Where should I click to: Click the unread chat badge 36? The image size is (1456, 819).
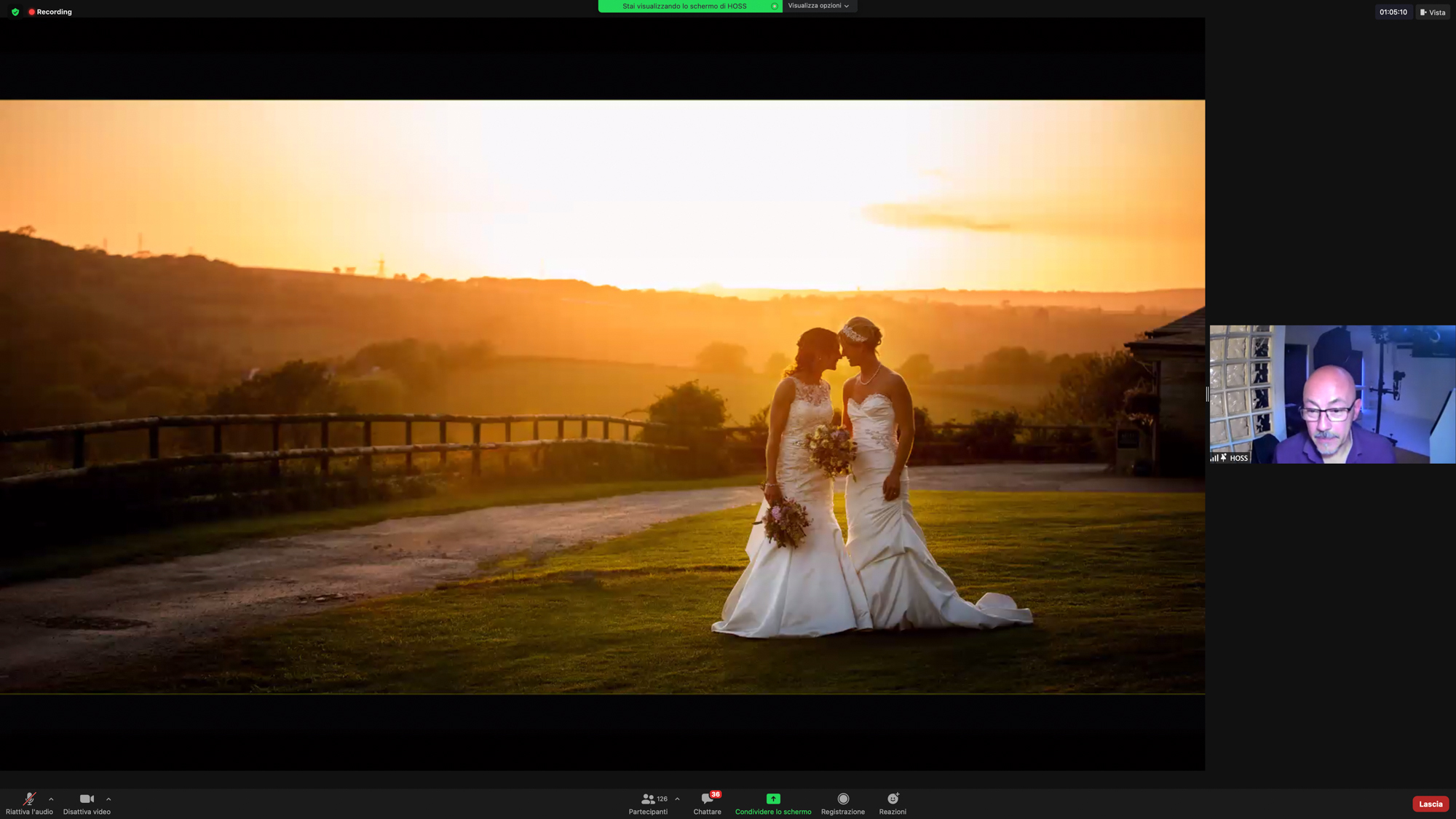pyautogui.click(x=716, y=794)
